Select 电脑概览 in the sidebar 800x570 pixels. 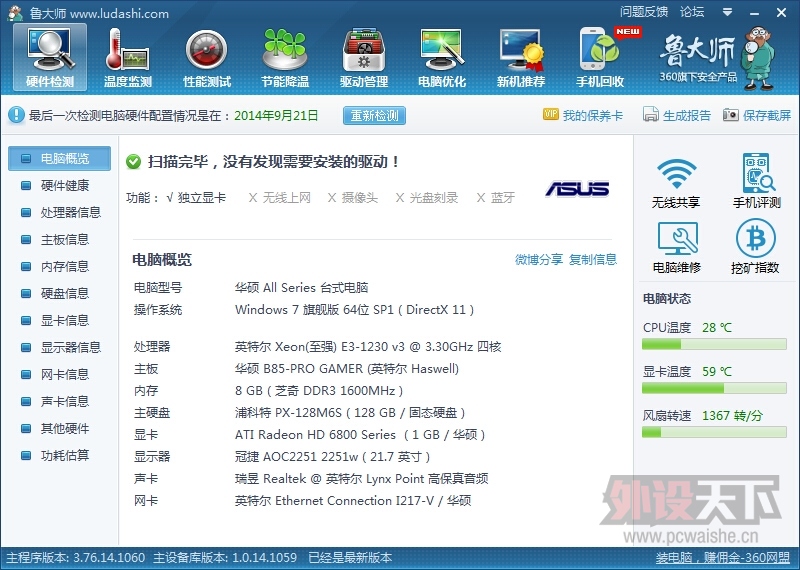(59, 158)
